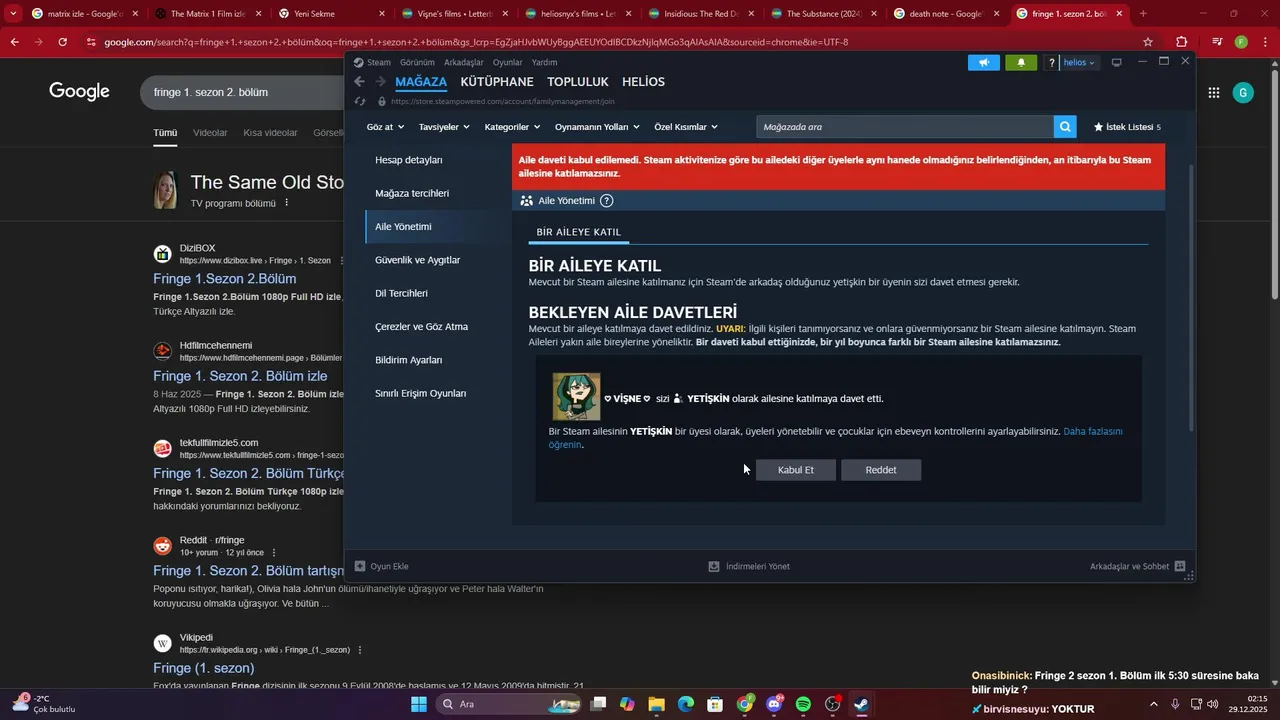Click VİŞNE's avatar thumbnail
Image resolution: width=1280 pixels, height=720 pixels.
tap(577, 397)
